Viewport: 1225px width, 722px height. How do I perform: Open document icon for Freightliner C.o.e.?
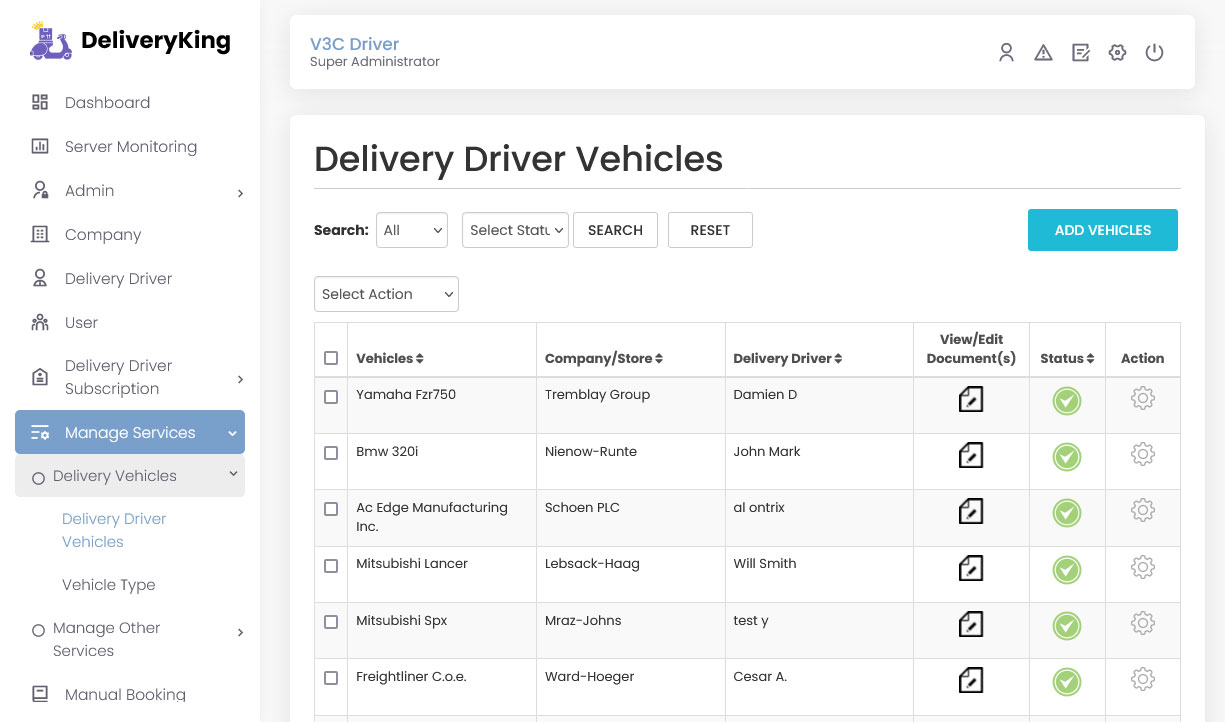click(x=970, y=681)
